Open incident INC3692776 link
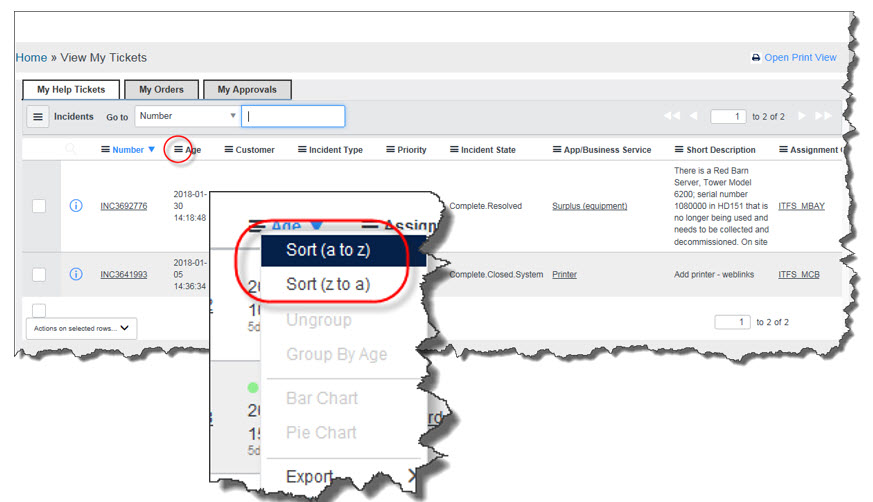The width and height of the screenshot is (873, 502). 124,206
